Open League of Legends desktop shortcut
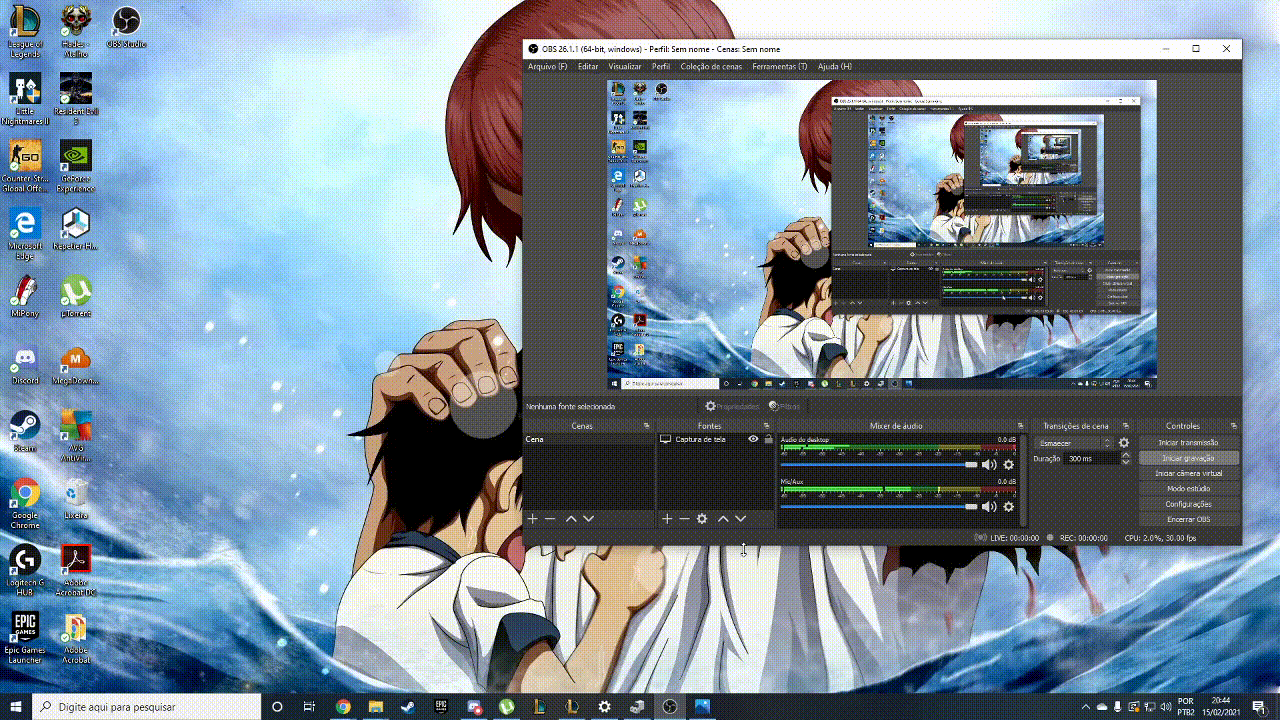This screenshot has height=720, width=1280. click(x=25, y=31)
